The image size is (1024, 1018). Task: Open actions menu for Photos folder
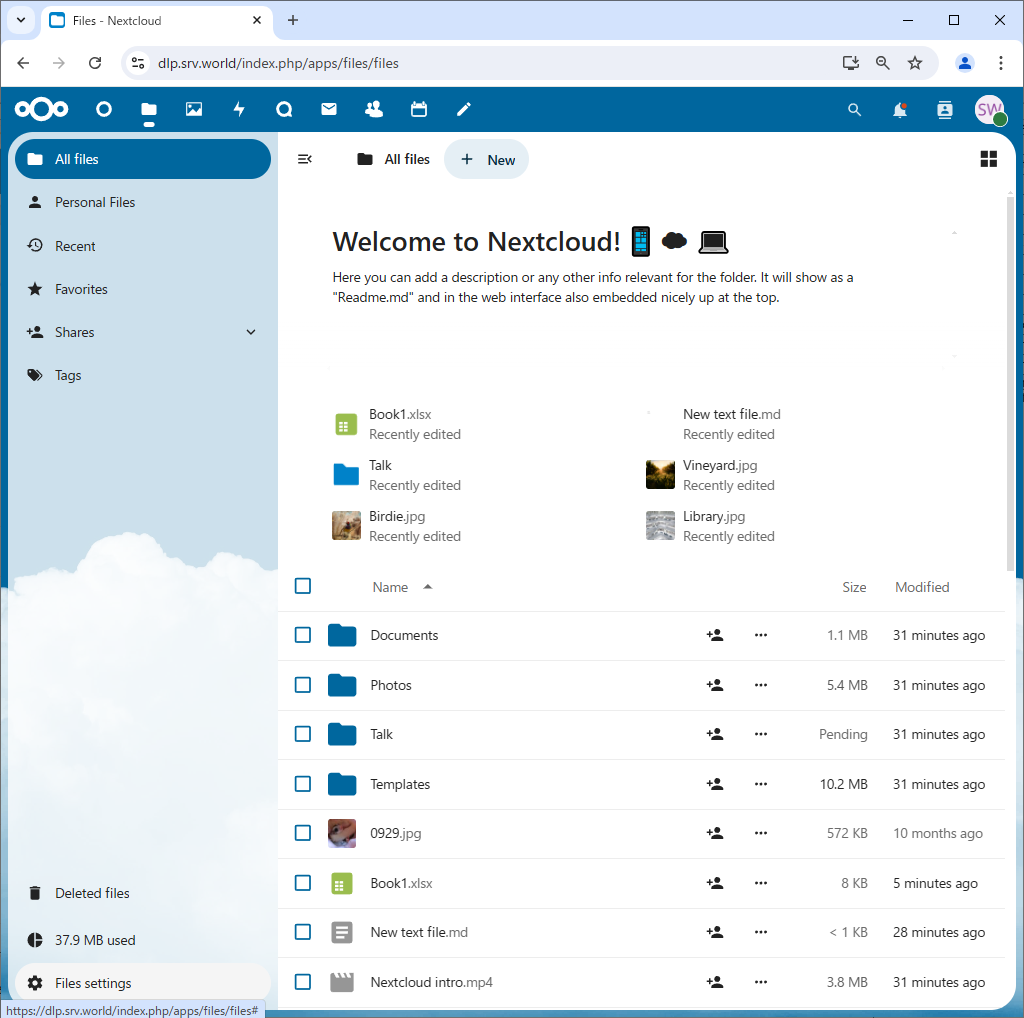[761, 685]
